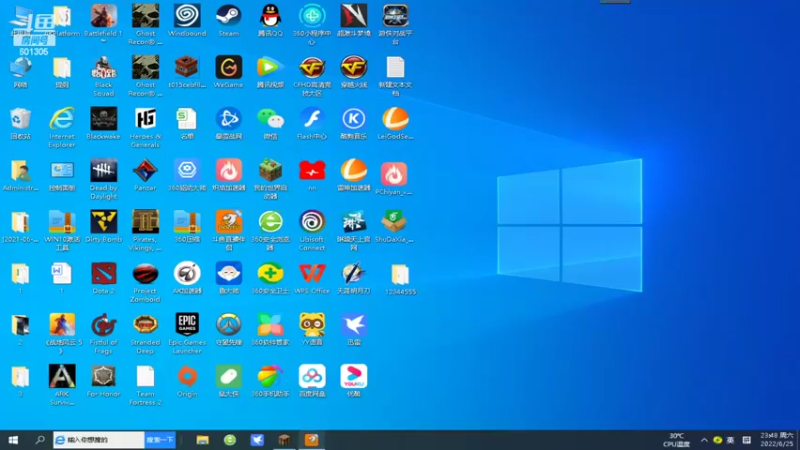Open the orange active taskbar app

tap(312, 440)
